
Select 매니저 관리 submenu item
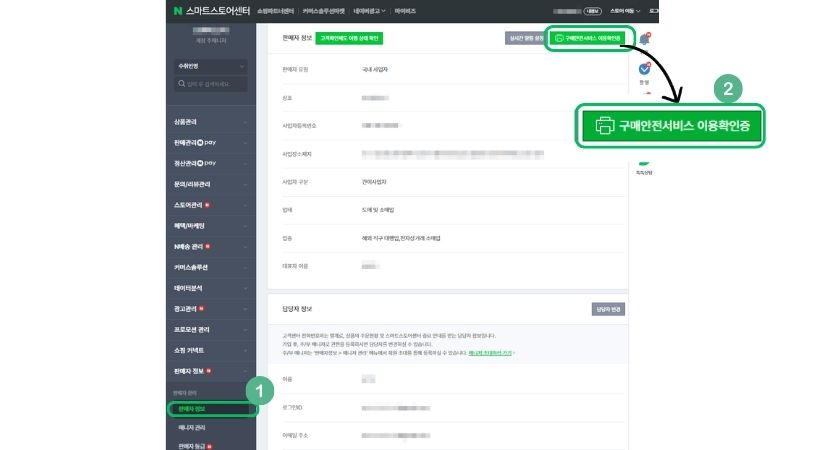pyautogui.click(x=192, y=428)
